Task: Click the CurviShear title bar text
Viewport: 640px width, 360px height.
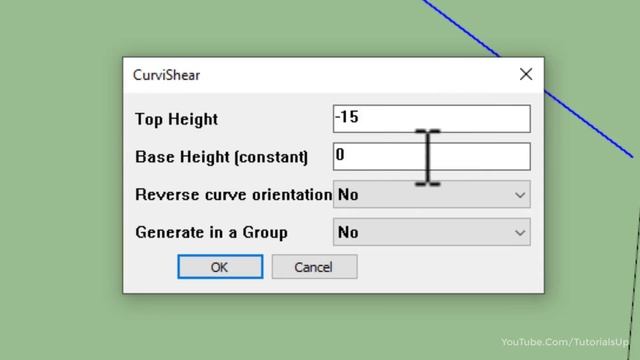Action: (x=167, y=75)
